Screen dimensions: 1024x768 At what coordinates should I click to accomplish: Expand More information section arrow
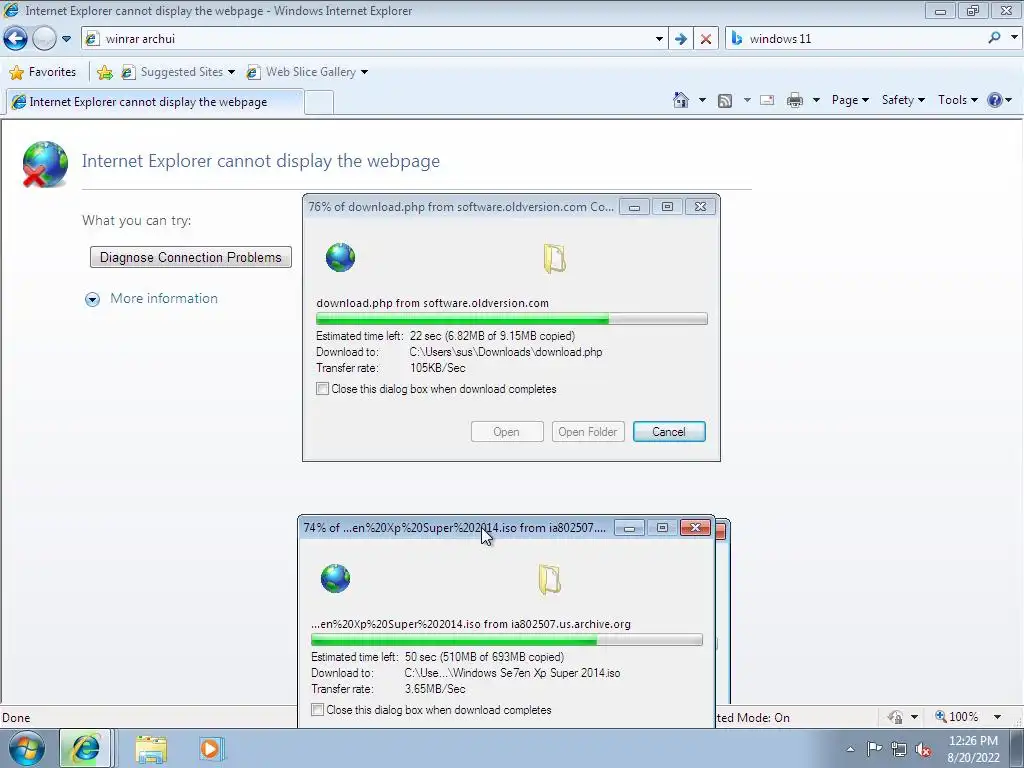tap(92, 299)
